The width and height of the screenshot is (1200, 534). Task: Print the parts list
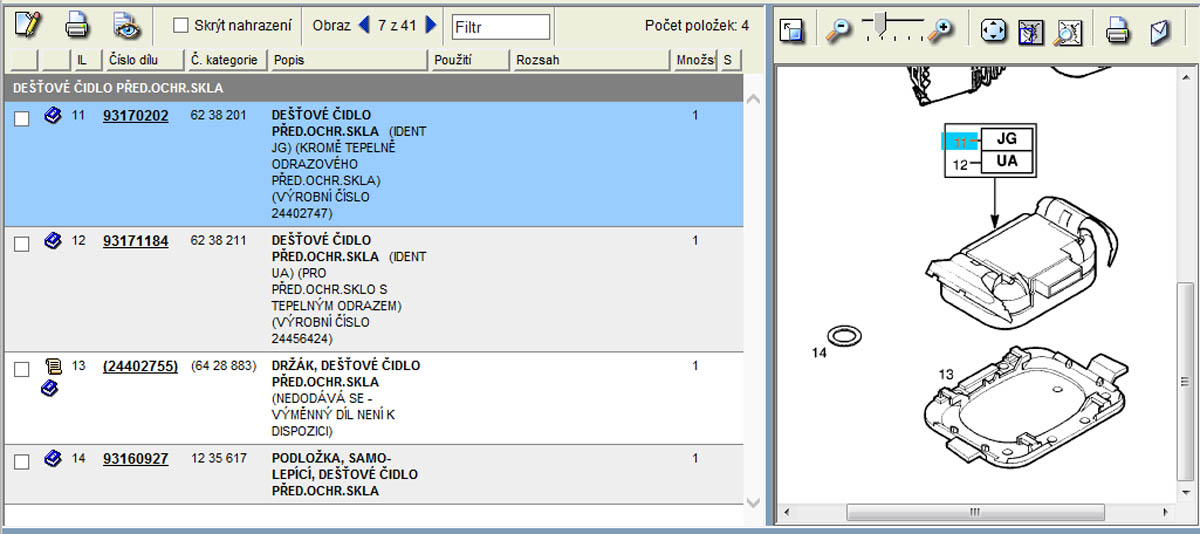coord(77,24)
